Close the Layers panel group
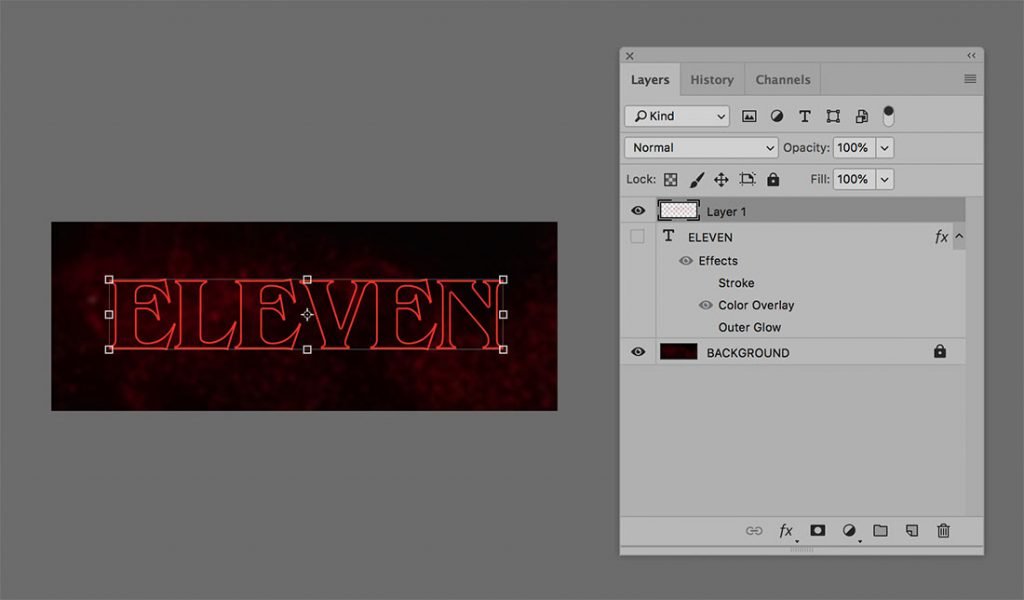The image size is (1024, 600). (630, 56)
